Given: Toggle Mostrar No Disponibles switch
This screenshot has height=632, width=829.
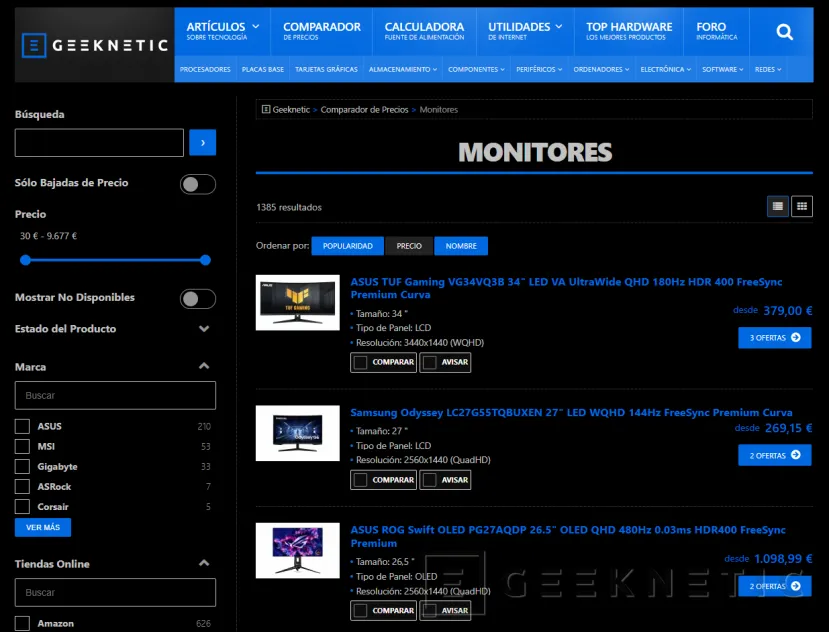Looking at the screenshot, I should [x=198, y=299].
